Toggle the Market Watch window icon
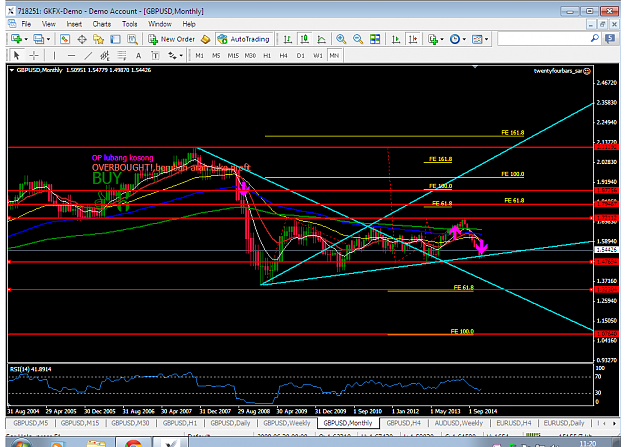Image resolution: width=625 pixels, height=447 pixels. pyautogui.click(x=65, y=39)
